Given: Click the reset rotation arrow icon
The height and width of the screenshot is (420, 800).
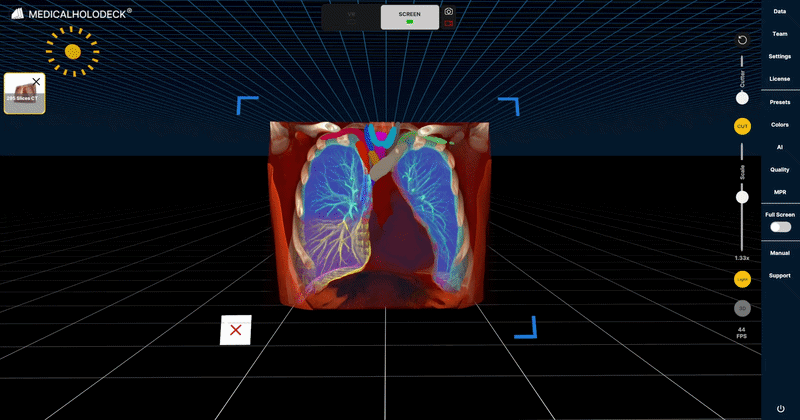Looking at the screenshot, I should [742, 40].
